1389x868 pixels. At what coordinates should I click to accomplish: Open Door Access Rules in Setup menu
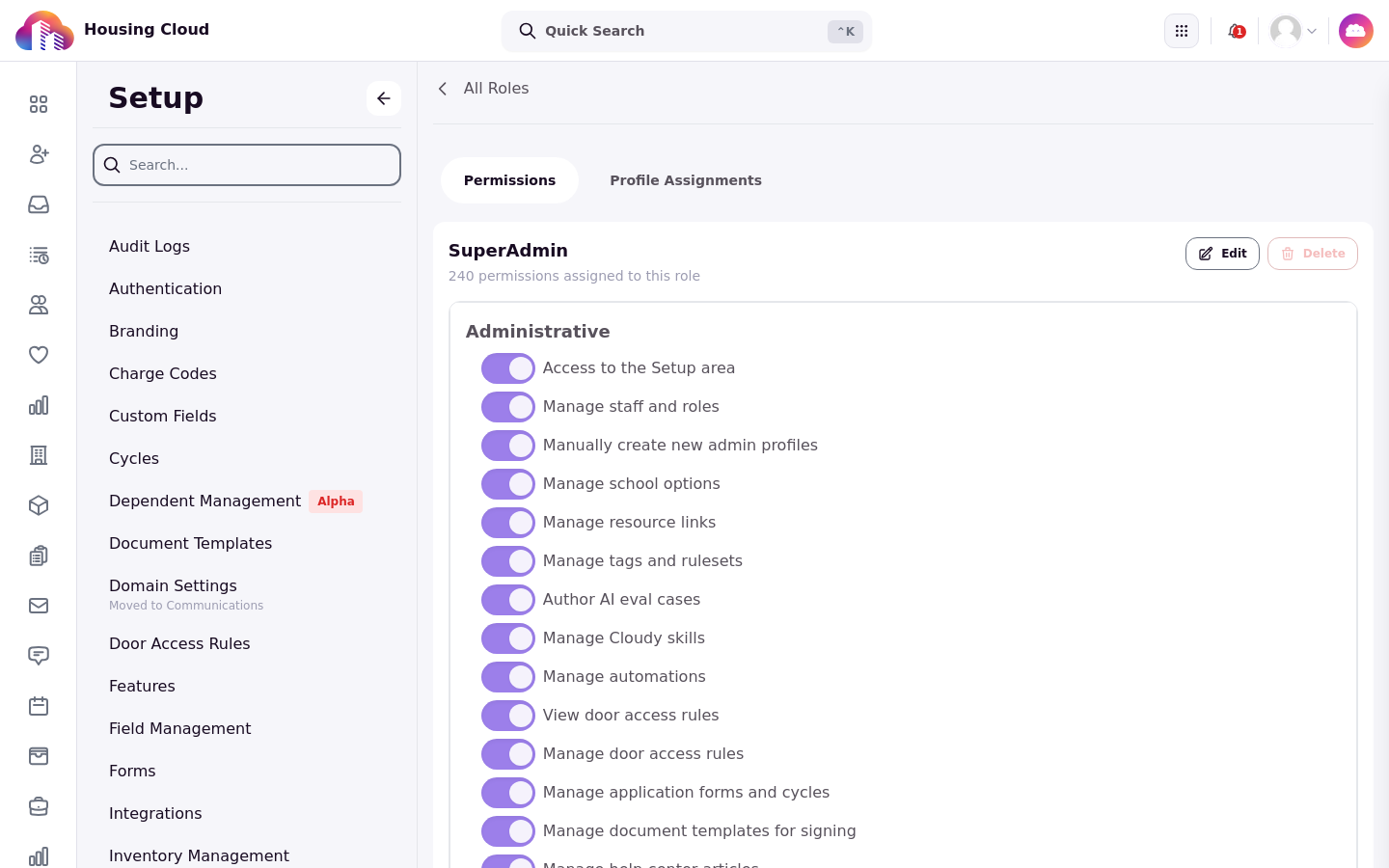179,643
